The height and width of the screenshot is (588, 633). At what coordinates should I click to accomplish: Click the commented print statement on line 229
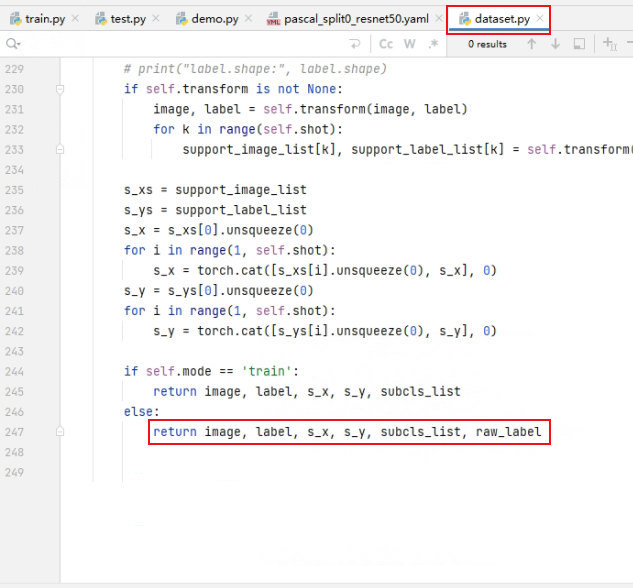[x=255, y=69]
